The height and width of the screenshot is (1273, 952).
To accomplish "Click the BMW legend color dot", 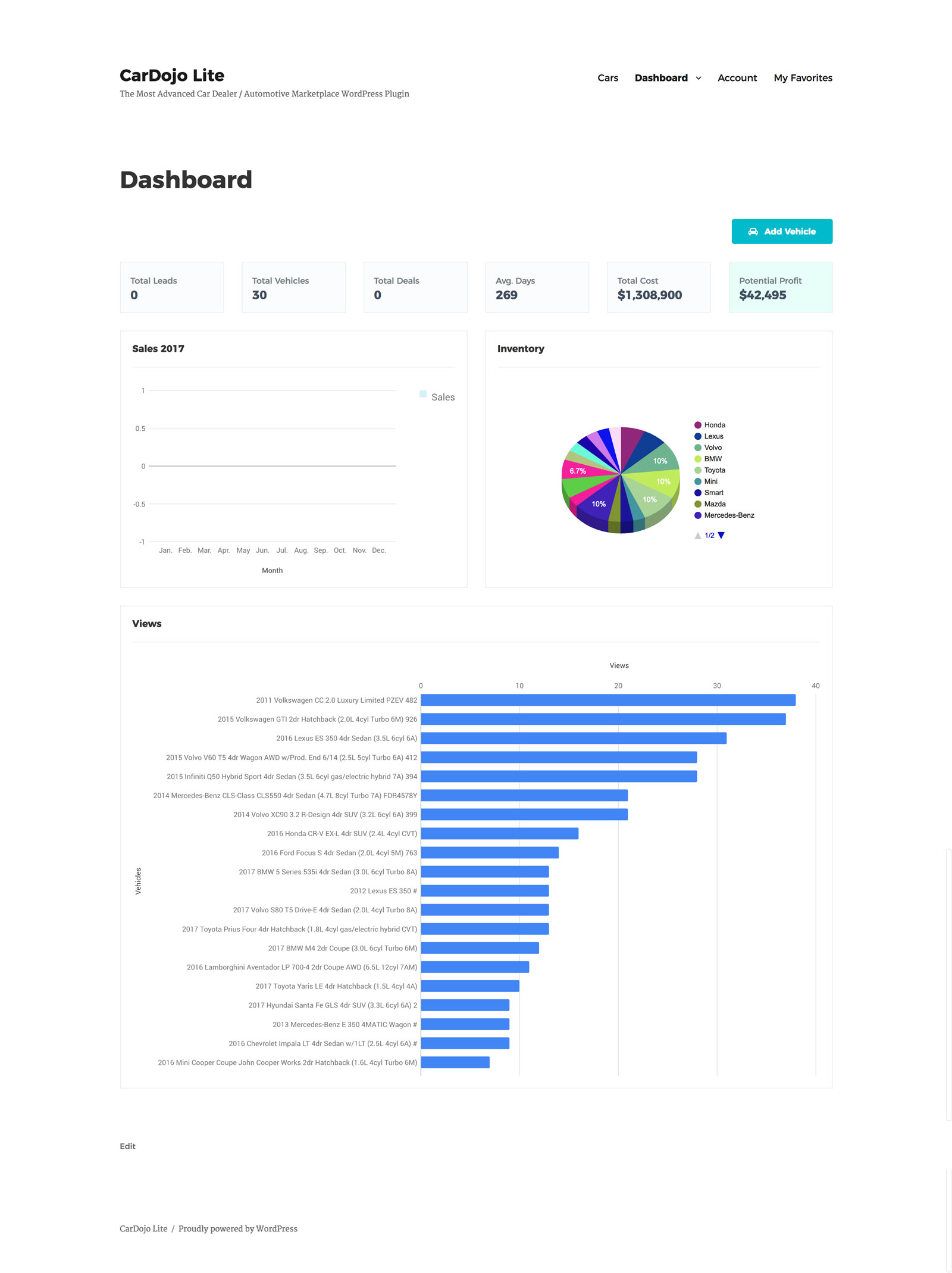I will (x=698, y=459).
